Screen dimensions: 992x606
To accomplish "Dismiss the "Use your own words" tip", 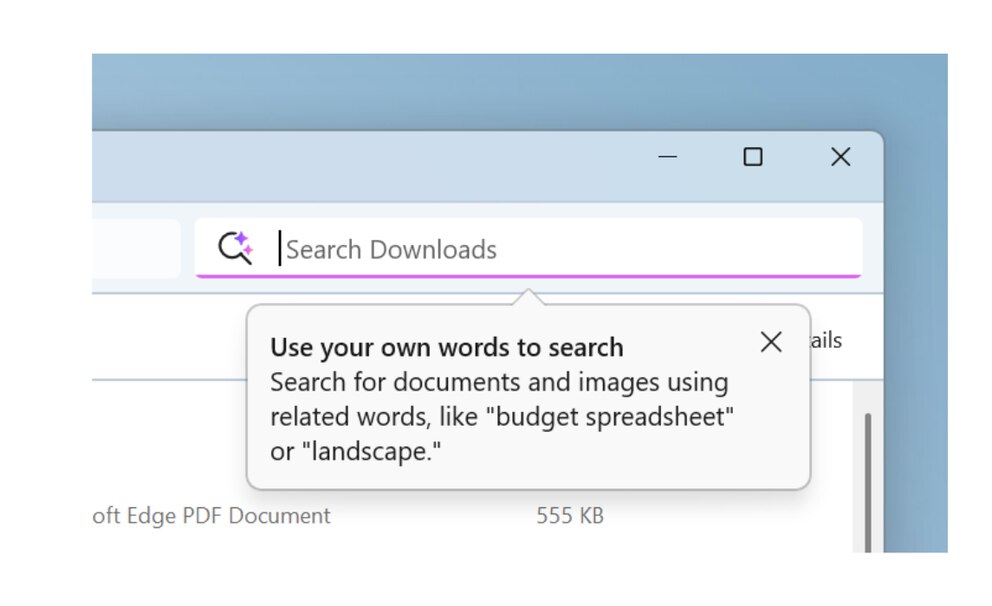I will point(771,342).
